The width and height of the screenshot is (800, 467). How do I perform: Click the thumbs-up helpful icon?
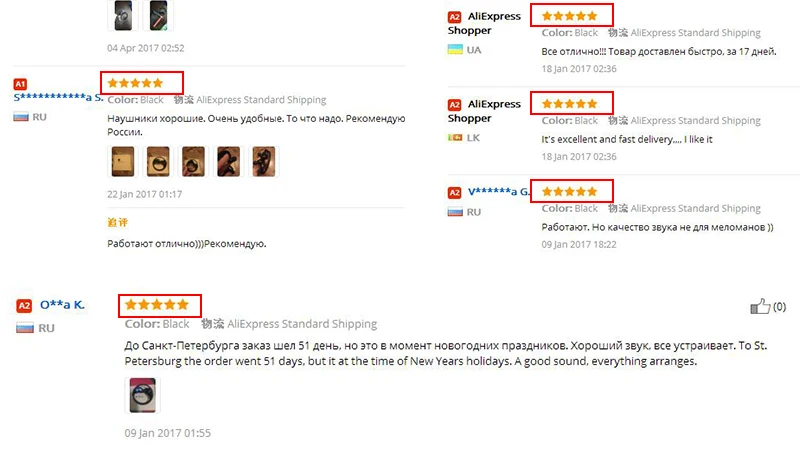(760, 306)
